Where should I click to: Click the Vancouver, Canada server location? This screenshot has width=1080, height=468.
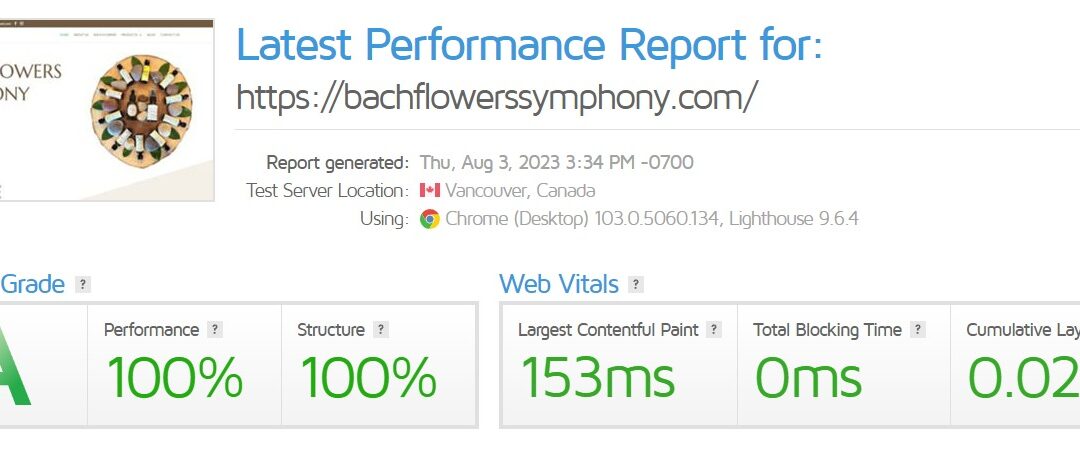tap(520, 190)
